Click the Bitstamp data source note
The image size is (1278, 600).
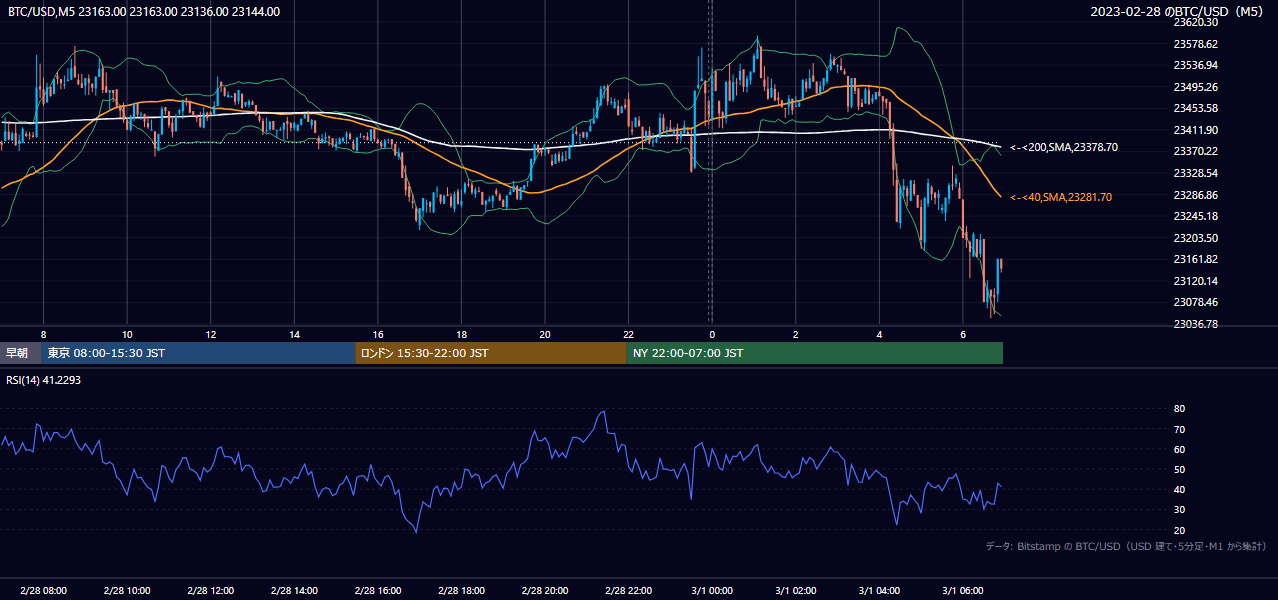(x=1126, y=546)
